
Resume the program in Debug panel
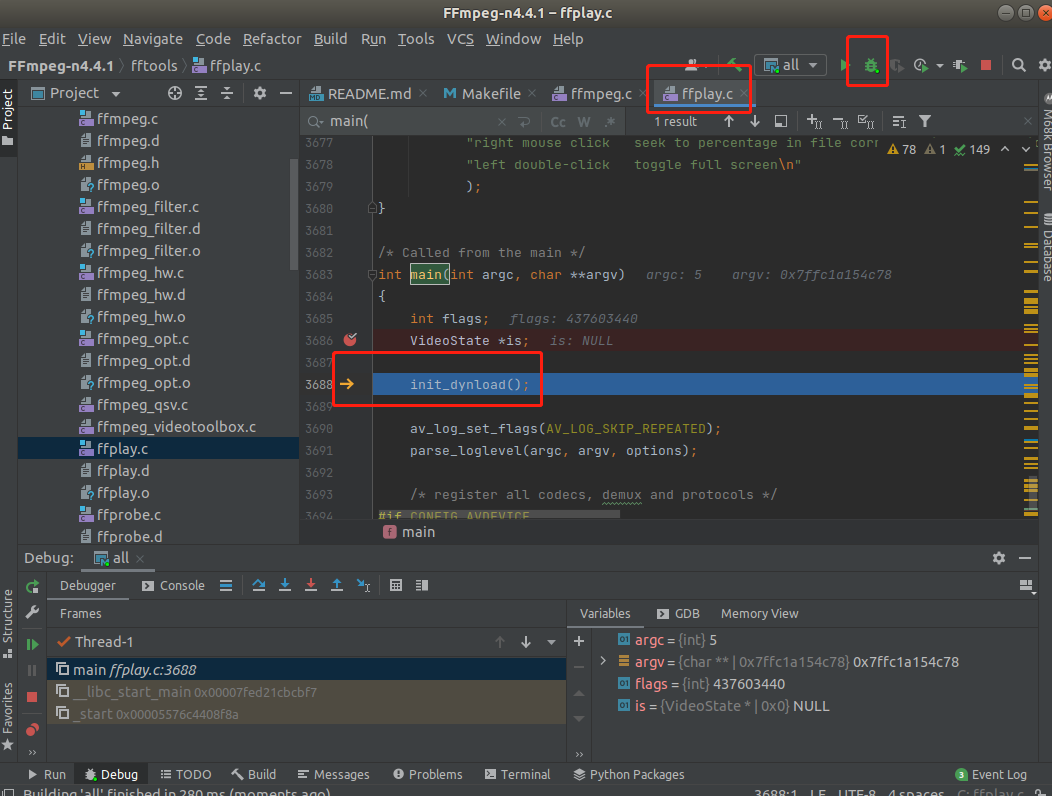coord(32,645)
